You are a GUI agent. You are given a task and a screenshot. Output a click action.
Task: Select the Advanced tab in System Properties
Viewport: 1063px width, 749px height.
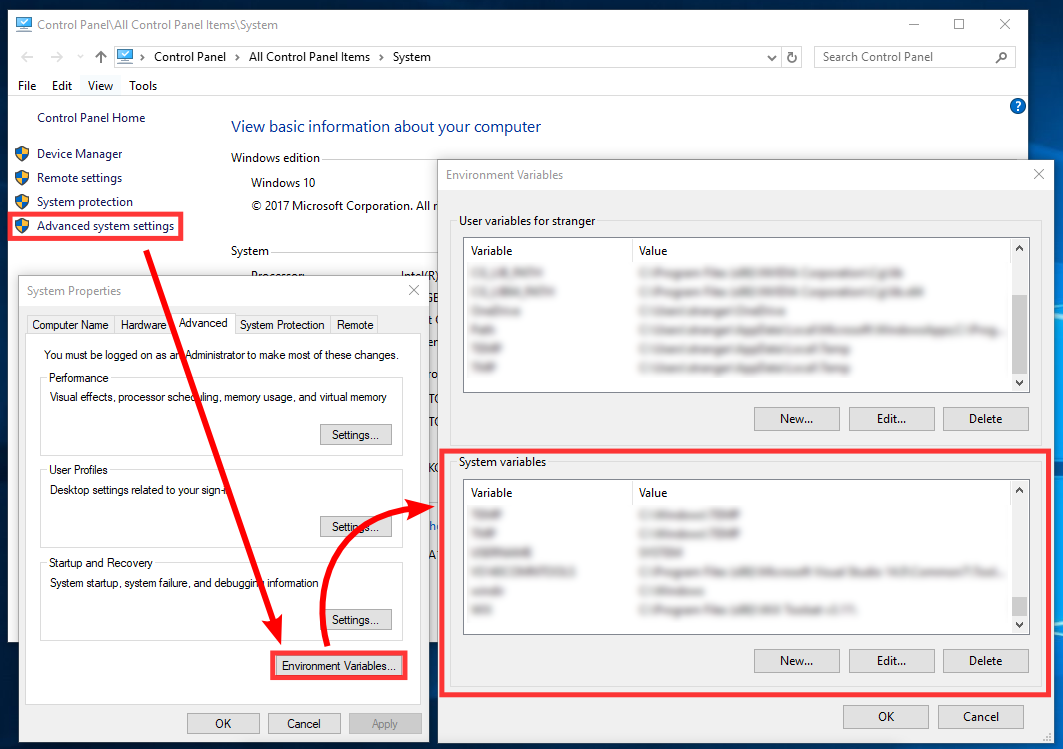click(x=203, y=323)
